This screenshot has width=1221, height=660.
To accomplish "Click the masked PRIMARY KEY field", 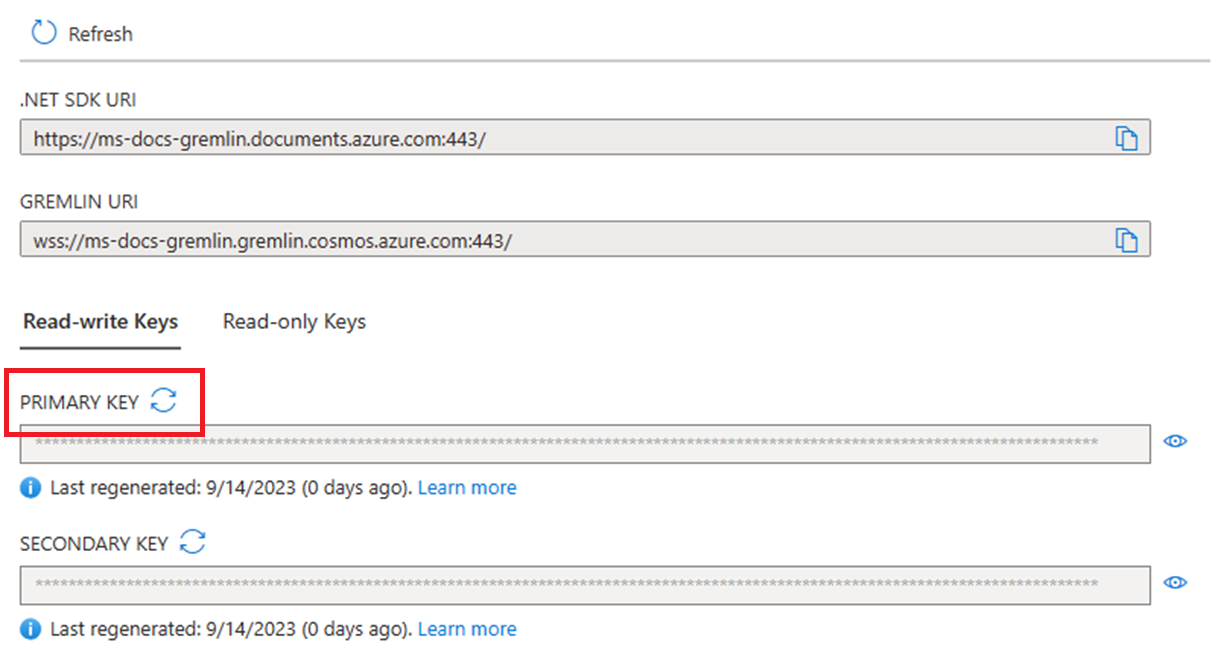I will pyautogui.click(x=585, y=443).
